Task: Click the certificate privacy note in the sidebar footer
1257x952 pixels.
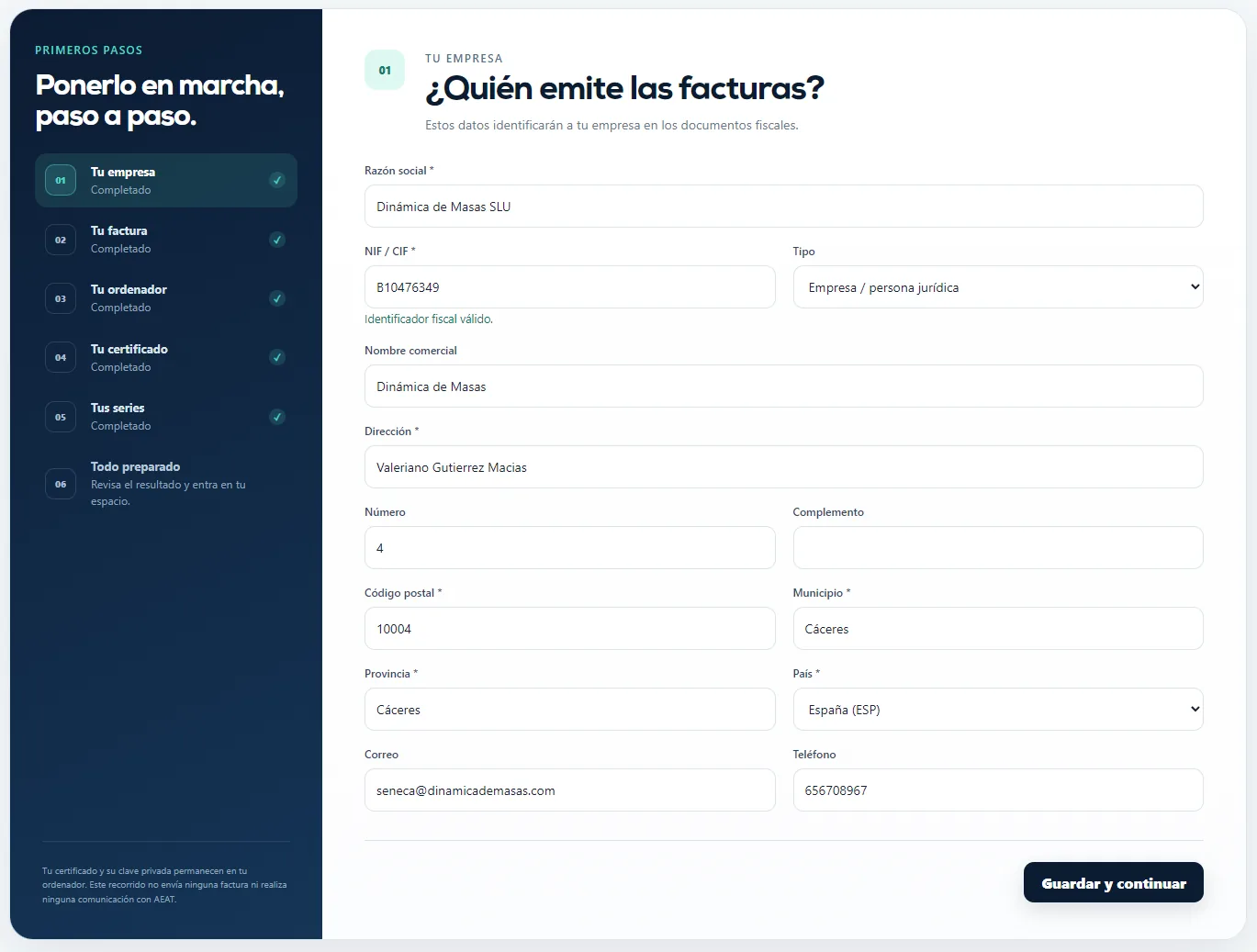Action: (x=164, y=885)
